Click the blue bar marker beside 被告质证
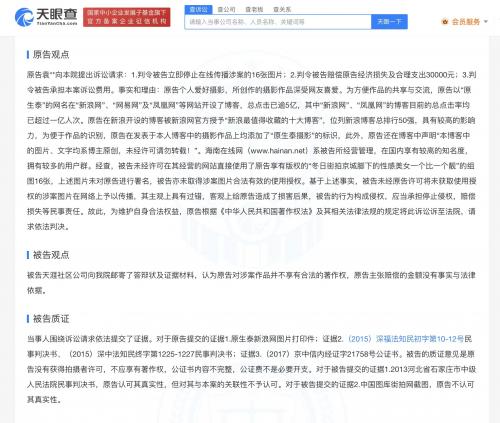This screenshot has width=500, height=423. [28, 319]
